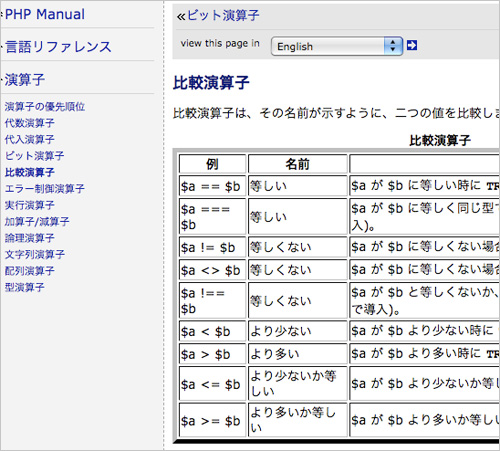Select 型演算子 in sidebar
The image size is (500, 451).
tap(24, 287)
